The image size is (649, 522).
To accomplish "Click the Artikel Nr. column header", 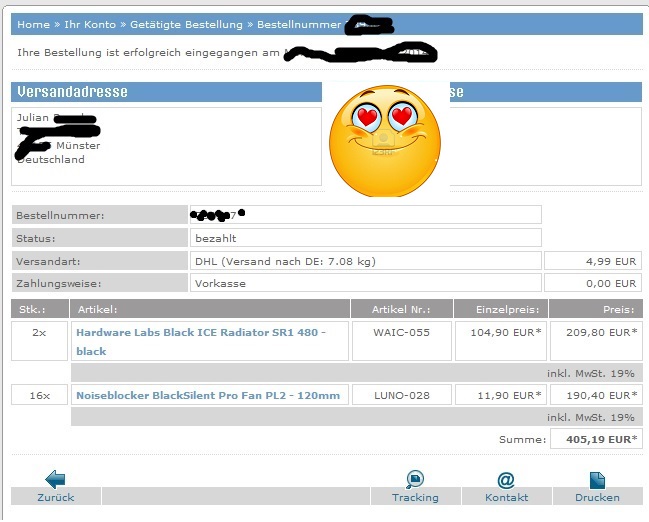I will (401, 309).
